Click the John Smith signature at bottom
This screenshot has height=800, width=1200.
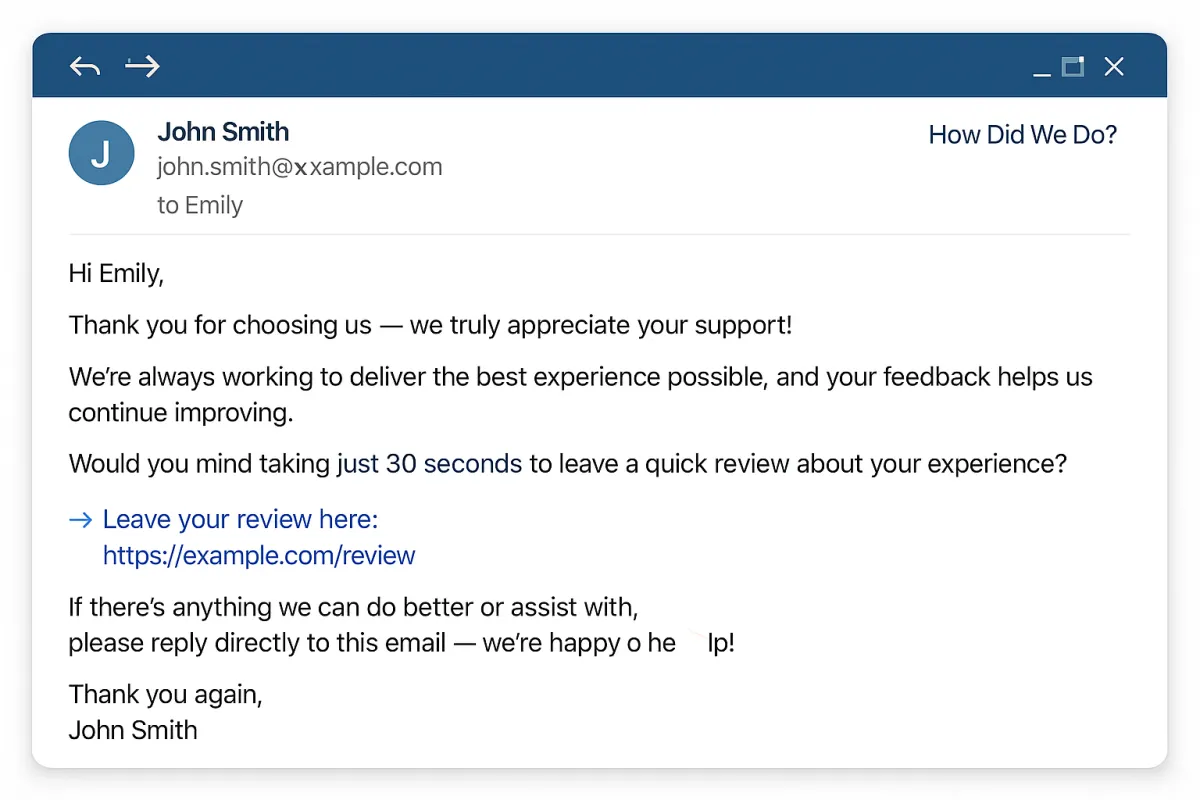pos(133,730)
